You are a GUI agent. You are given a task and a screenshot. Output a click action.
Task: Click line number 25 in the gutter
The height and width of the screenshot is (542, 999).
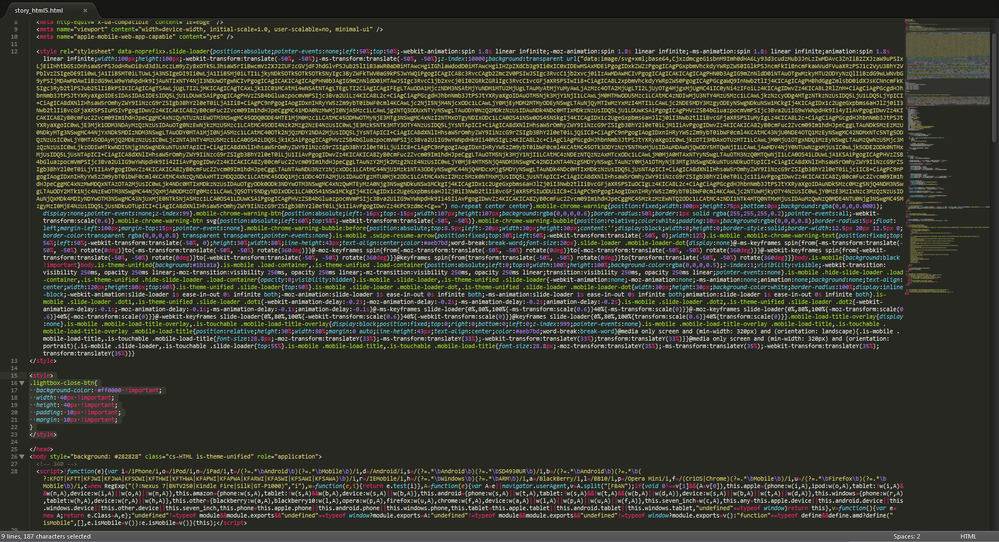(14, 449)
